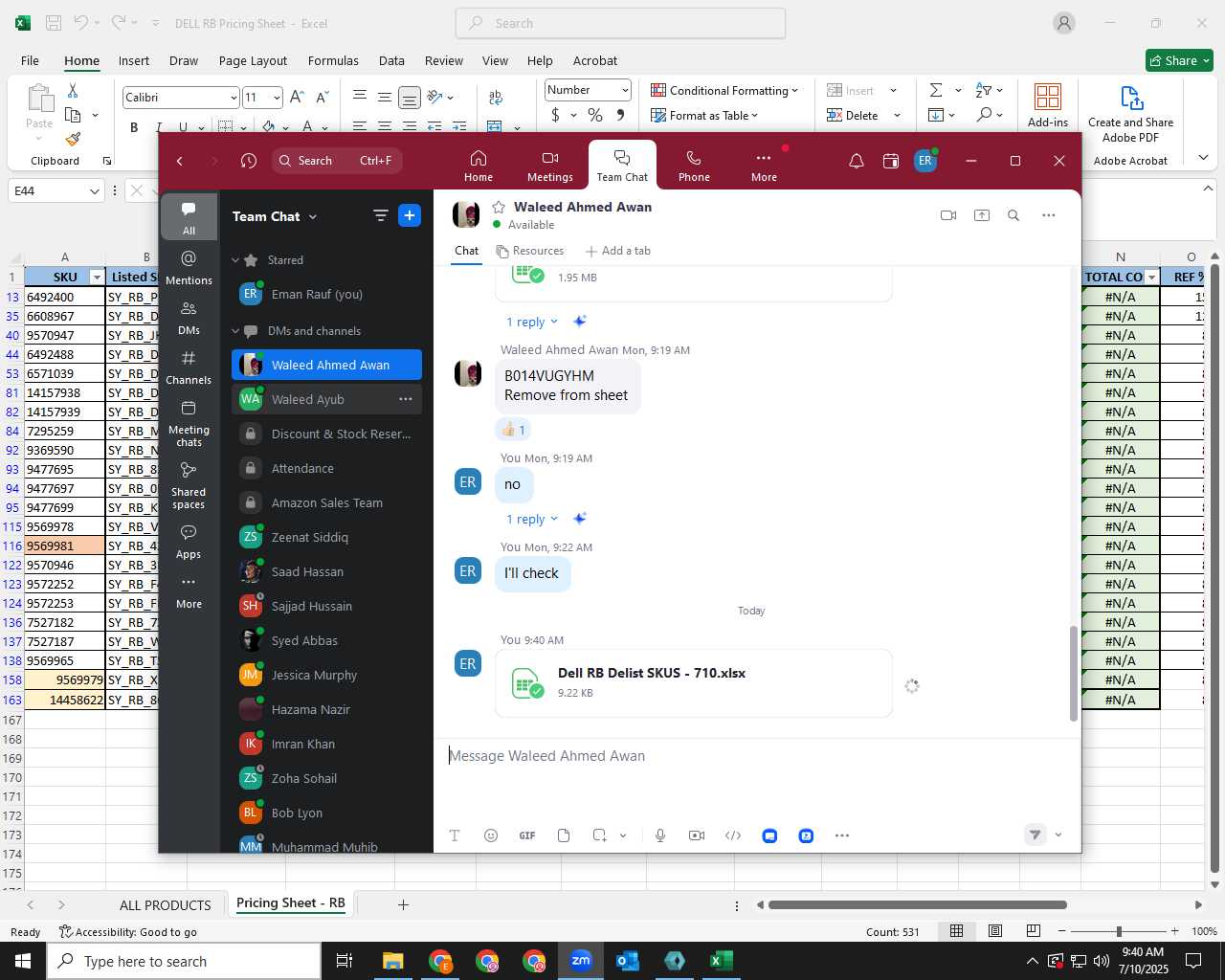The image size is (1225, 980).
Task: Switch to the ALL PRODUCTS sheet tab
Action: 165,904
